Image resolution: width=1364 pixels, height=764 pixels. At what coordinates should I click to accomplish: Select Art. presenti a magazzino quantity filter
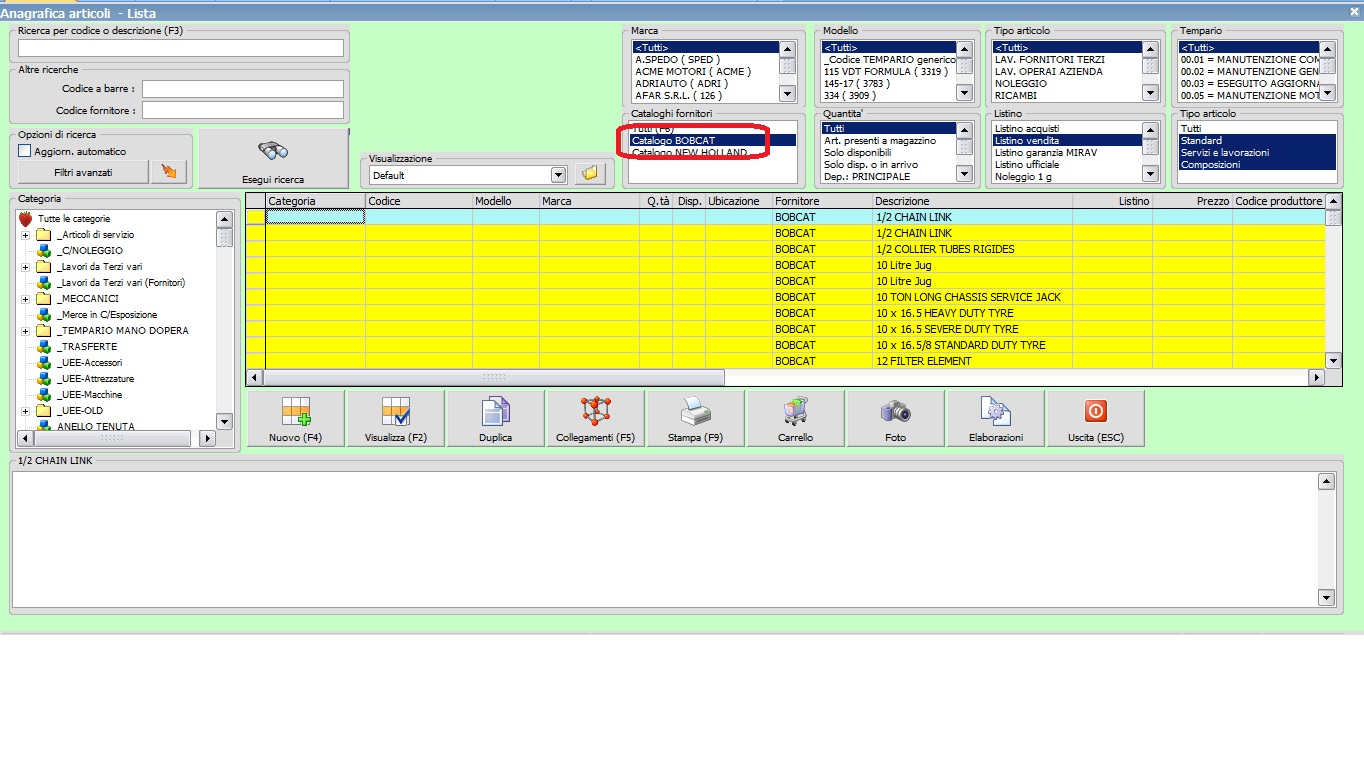click(x=888, y=141)
